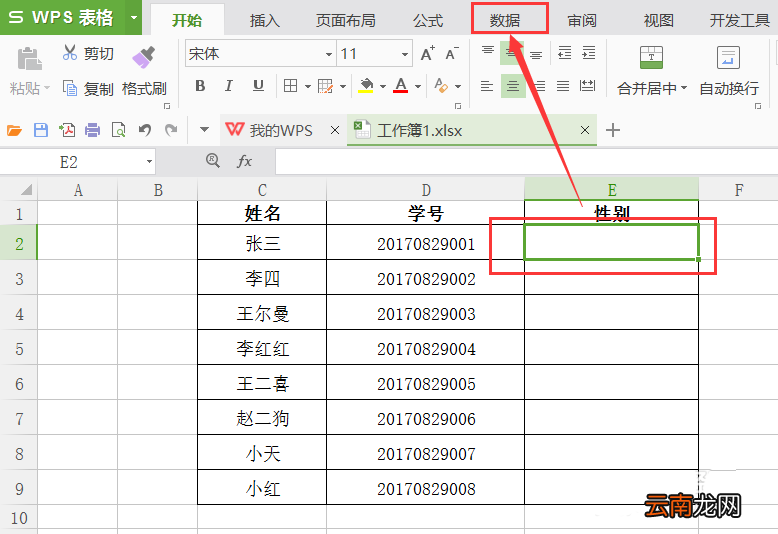
Task: Open the 页面布局 ribbon tab
Action: click(345, 21)
